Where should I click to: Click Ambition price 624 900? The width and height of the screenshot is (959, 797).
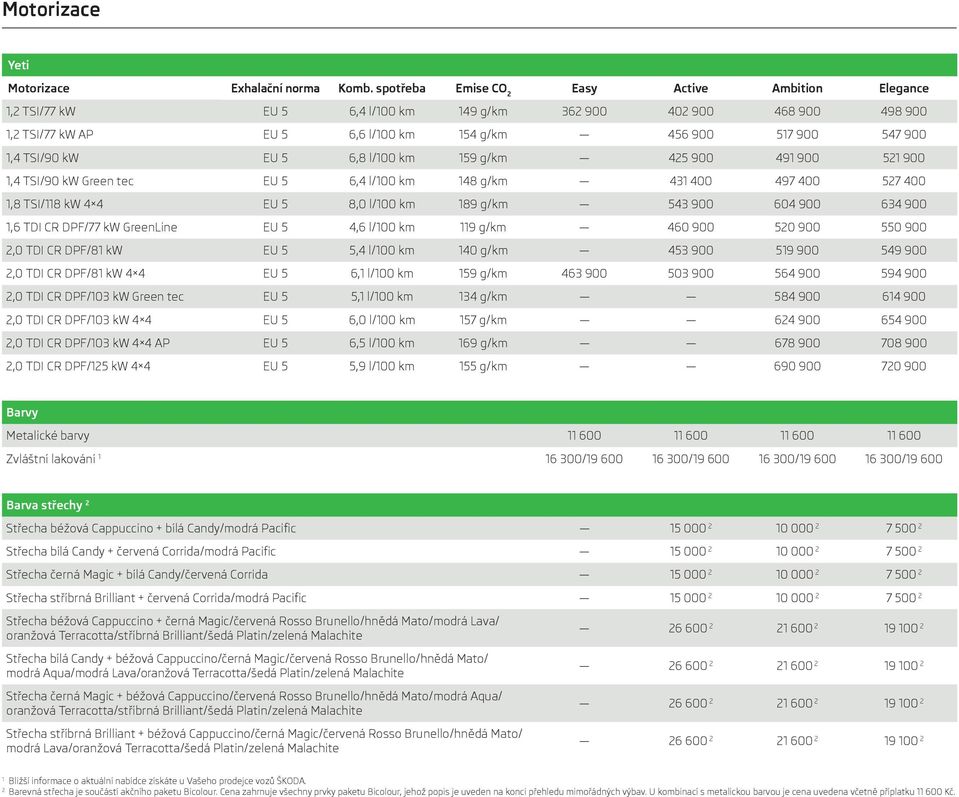click(x=797, y=320)
